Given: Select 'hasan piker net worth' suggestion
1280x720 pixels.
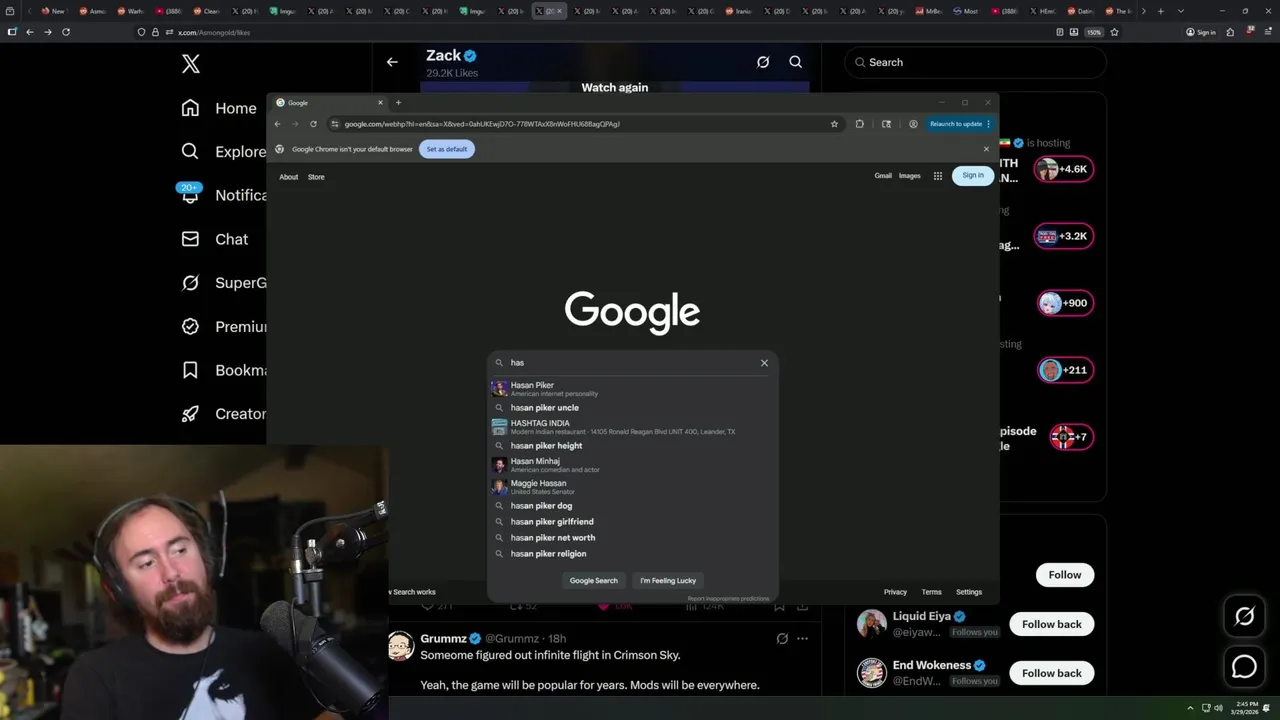Looking at the screenshot, I should [632, 538].
